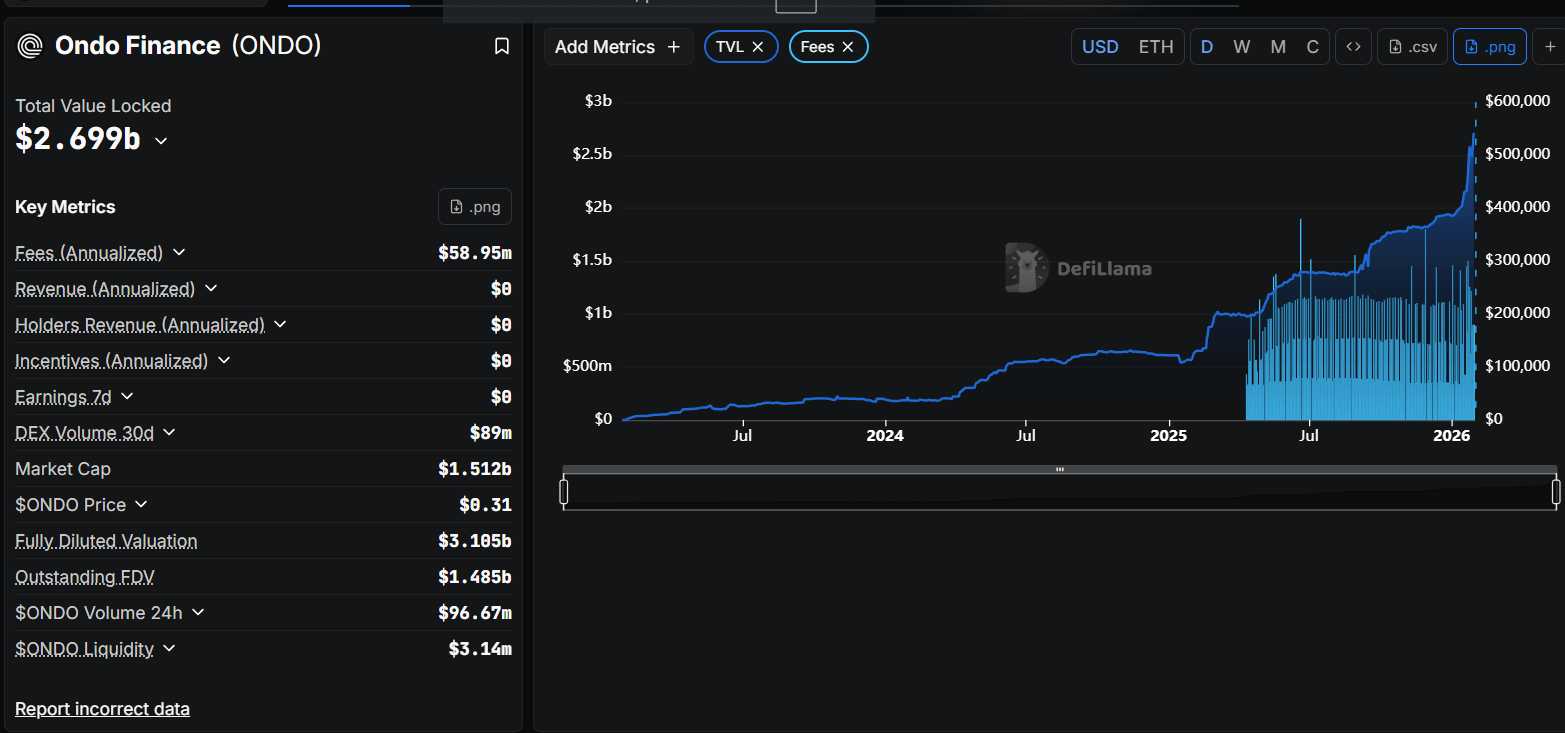
Task: Expand Incentives (Annualized) details
Action: click(224, 360)
